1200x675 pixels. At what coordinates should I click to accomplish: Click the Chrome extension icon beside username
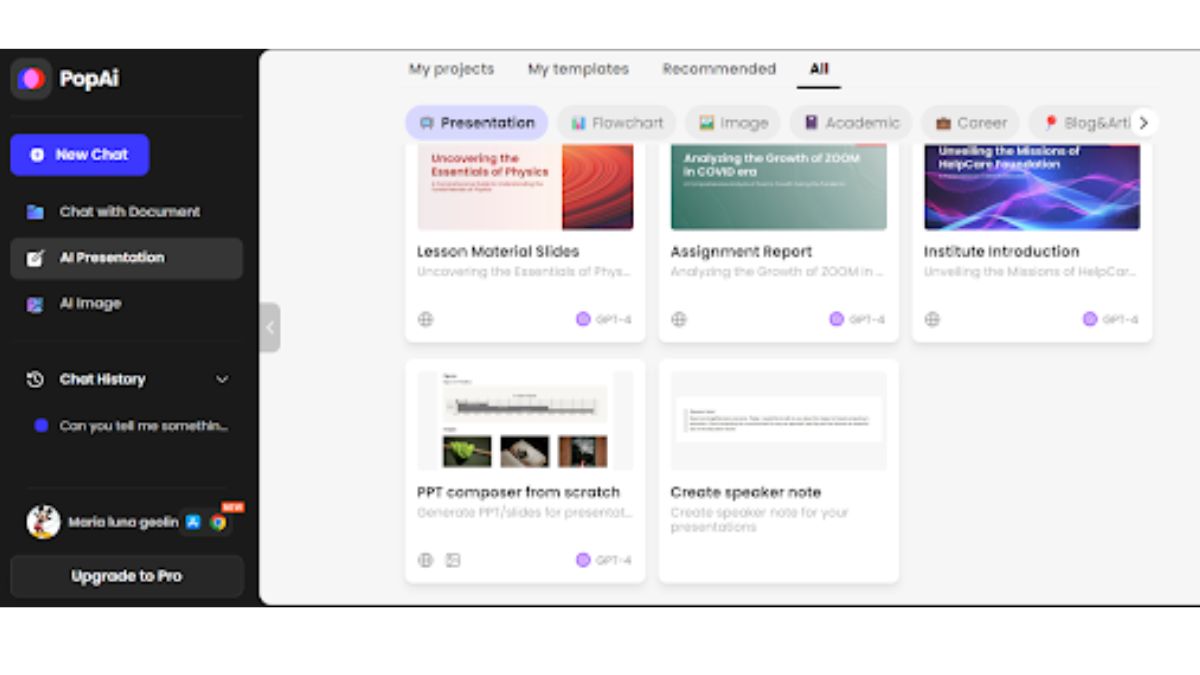[217, 522]
